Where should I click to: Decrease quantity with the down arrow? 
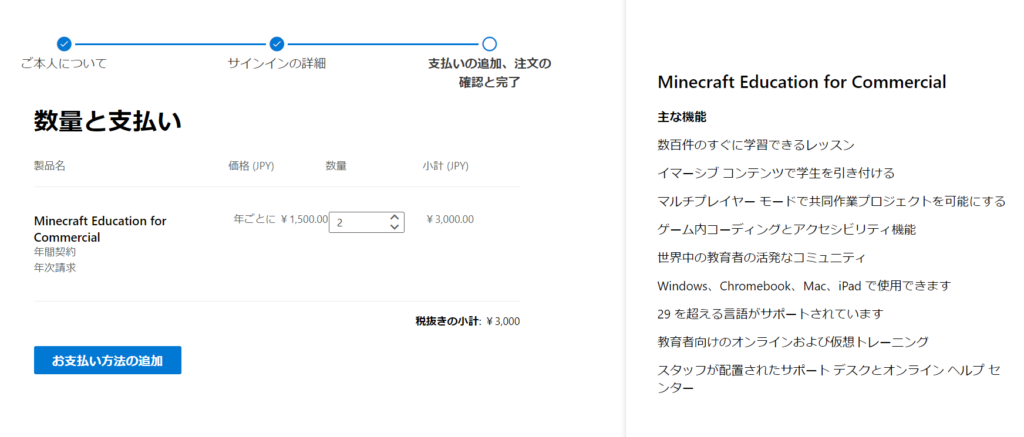pyautogui.click(x=395, y=227)
